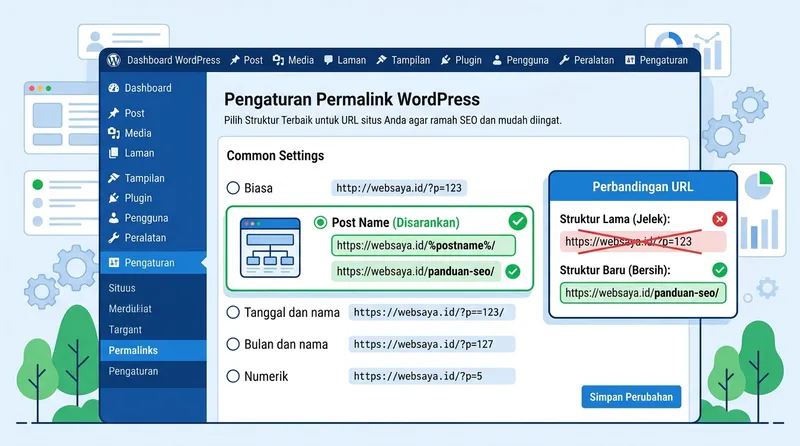Image resolution: width=800 pixels, height=446 pixels.
Task: Click green checkmark next to panduan-seo URL
Action: coord(513,271)
